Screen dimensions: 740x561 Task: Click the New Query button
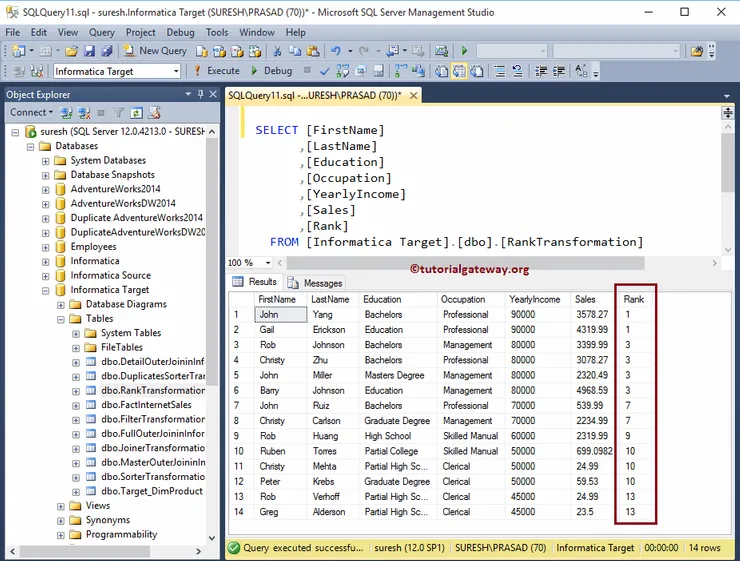pyautogui.click(x=155, y=51)
